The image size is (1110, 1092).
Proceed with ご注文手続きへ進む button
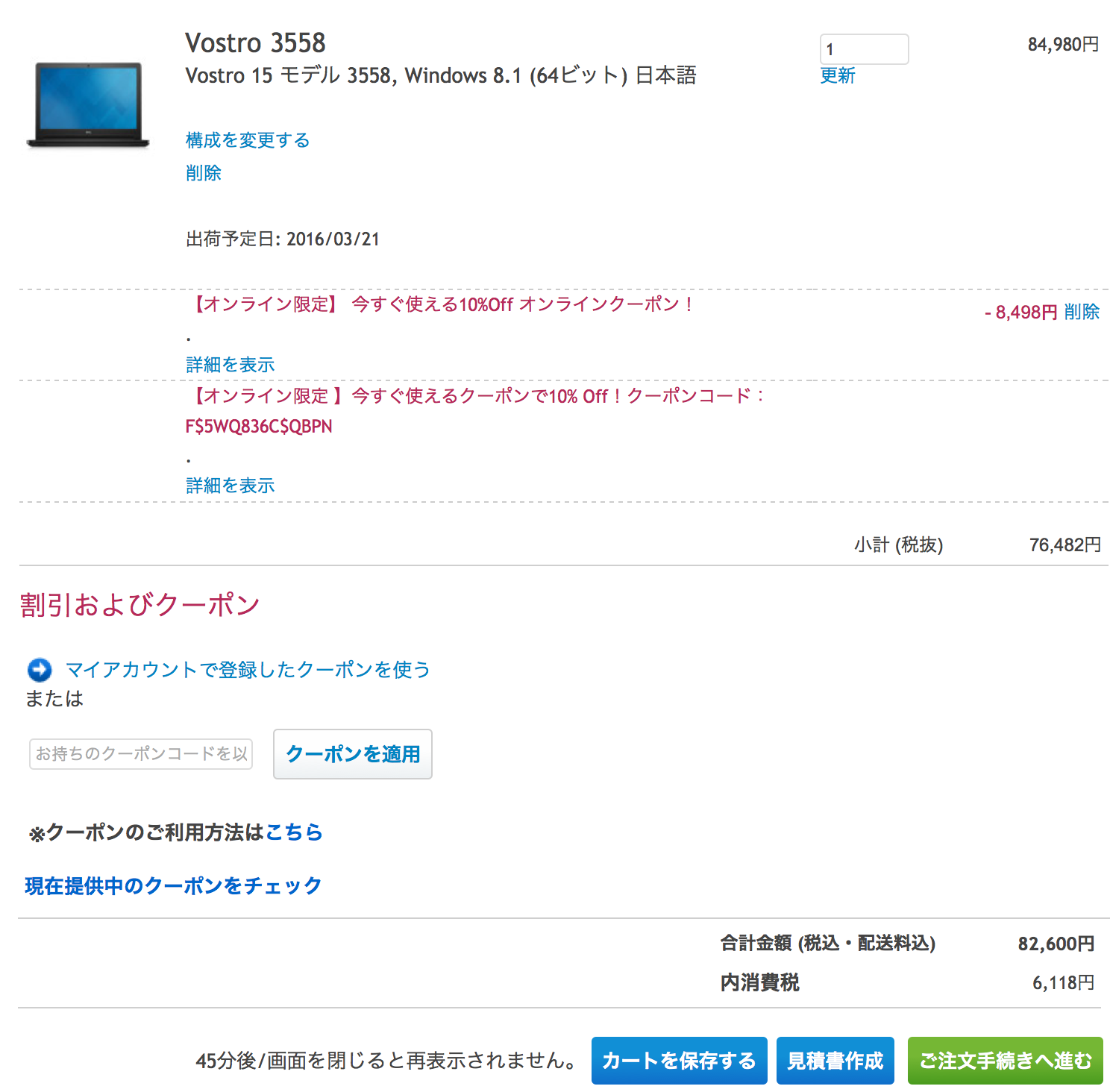tap(1006, 1061)
